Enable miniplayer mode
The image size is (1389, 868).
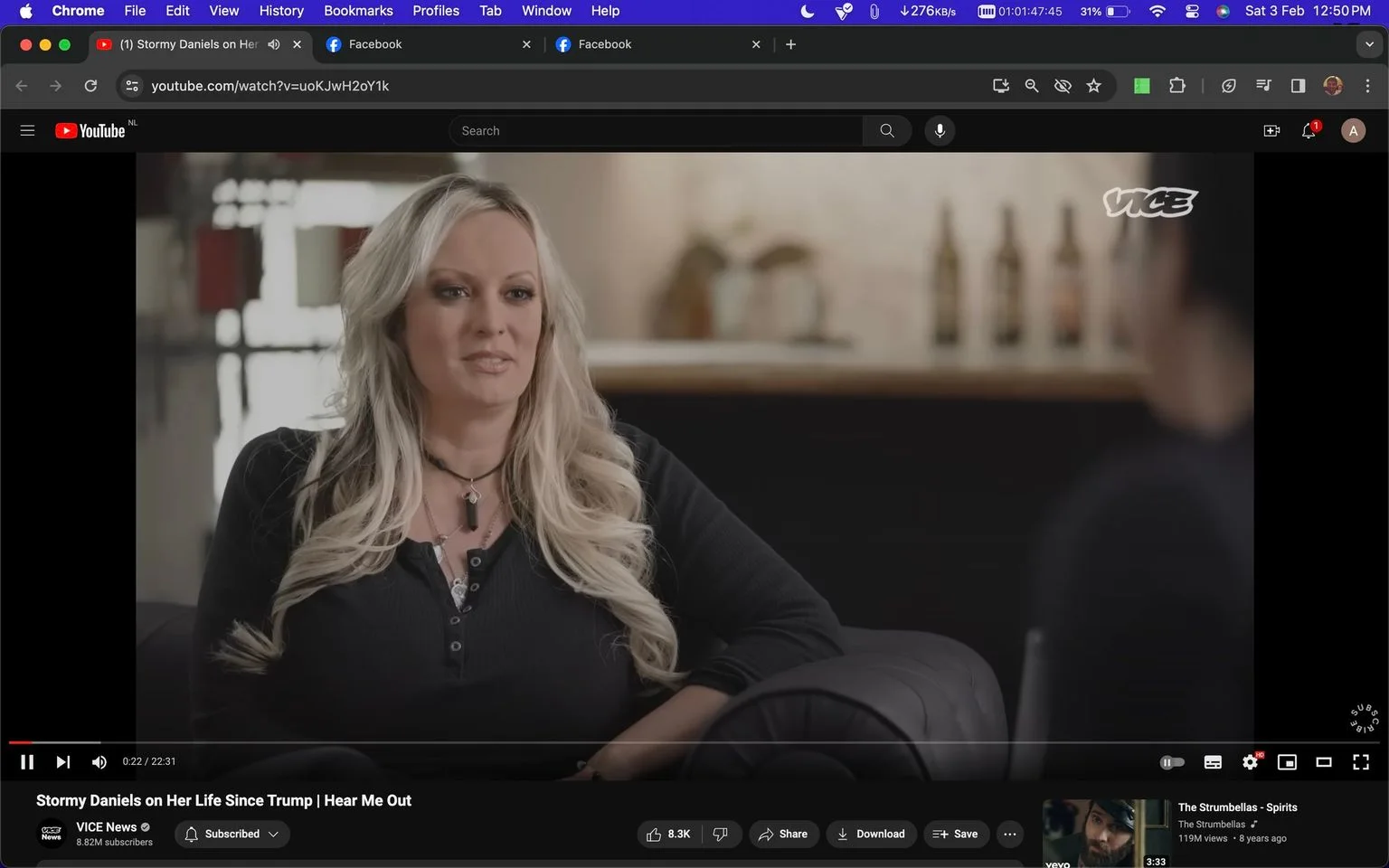pos(1287,762)
